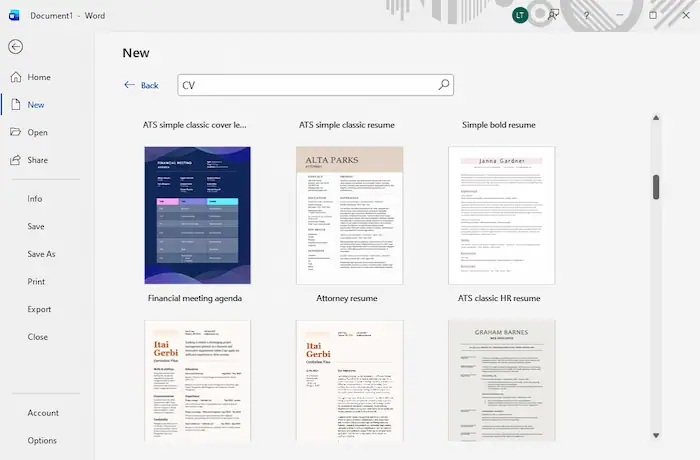
Task: Click Simple bold resume label
Action: pos(499,125)
